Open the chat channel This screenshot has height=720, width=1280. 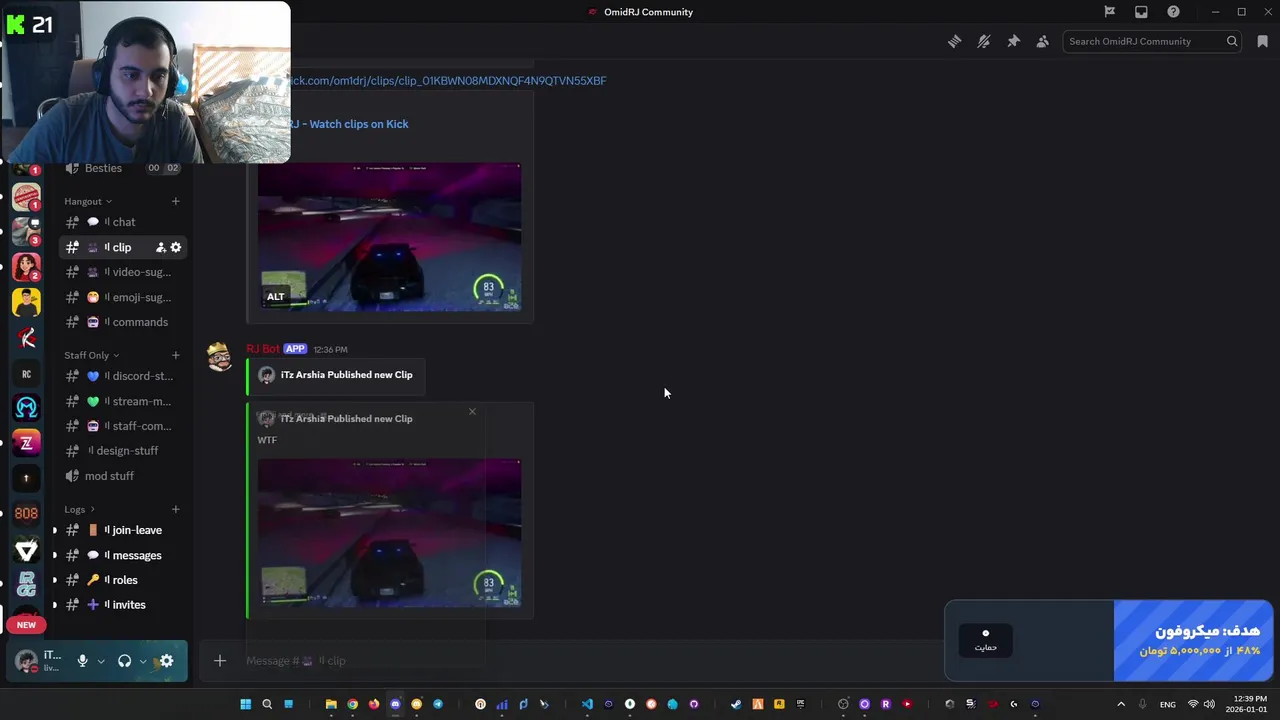pyautogui.click(x=122, y=222)
